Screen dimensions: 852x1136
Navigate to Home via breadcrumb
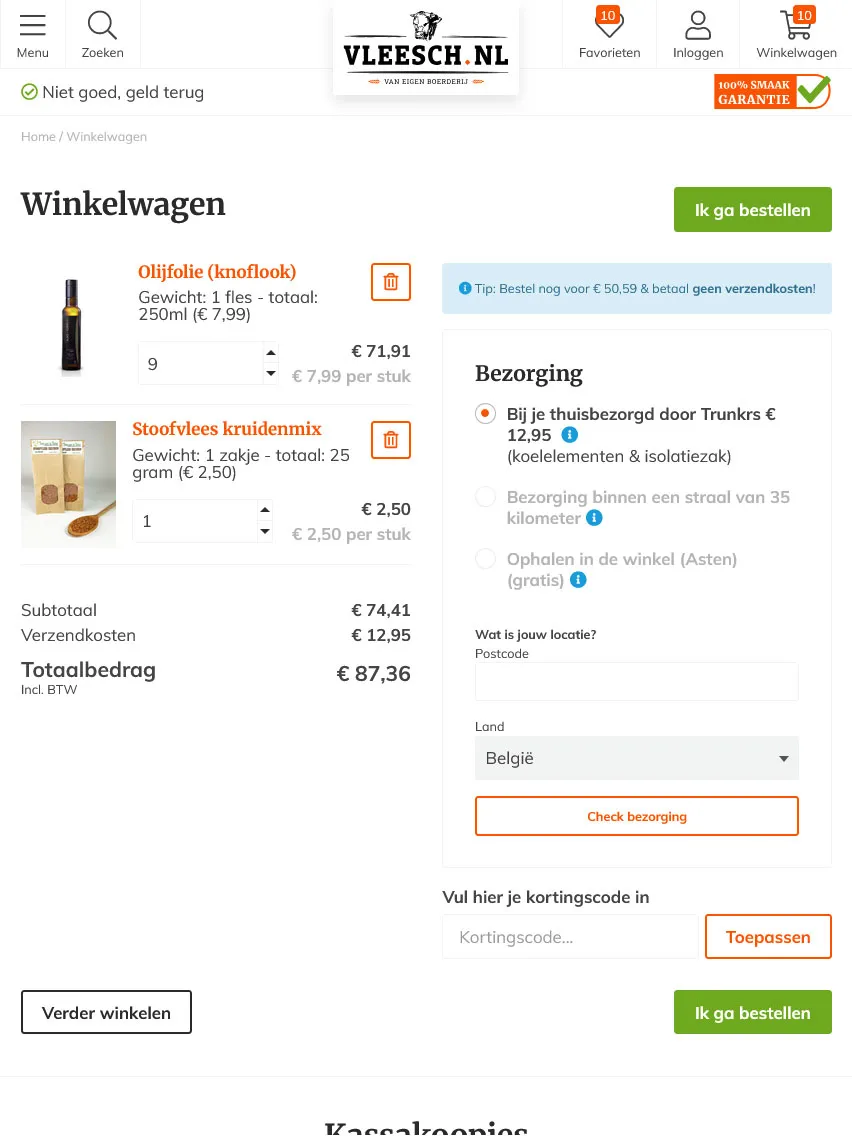coord(38,136)
